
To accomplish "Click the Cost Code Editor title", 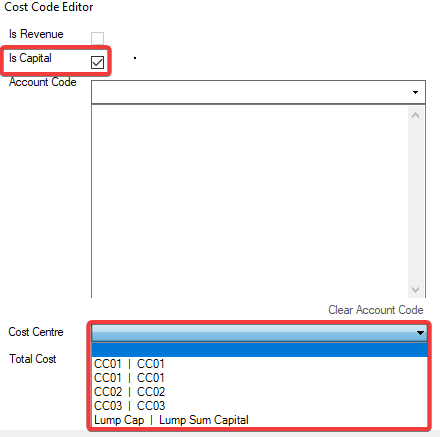I will click(x=49, y=7).
